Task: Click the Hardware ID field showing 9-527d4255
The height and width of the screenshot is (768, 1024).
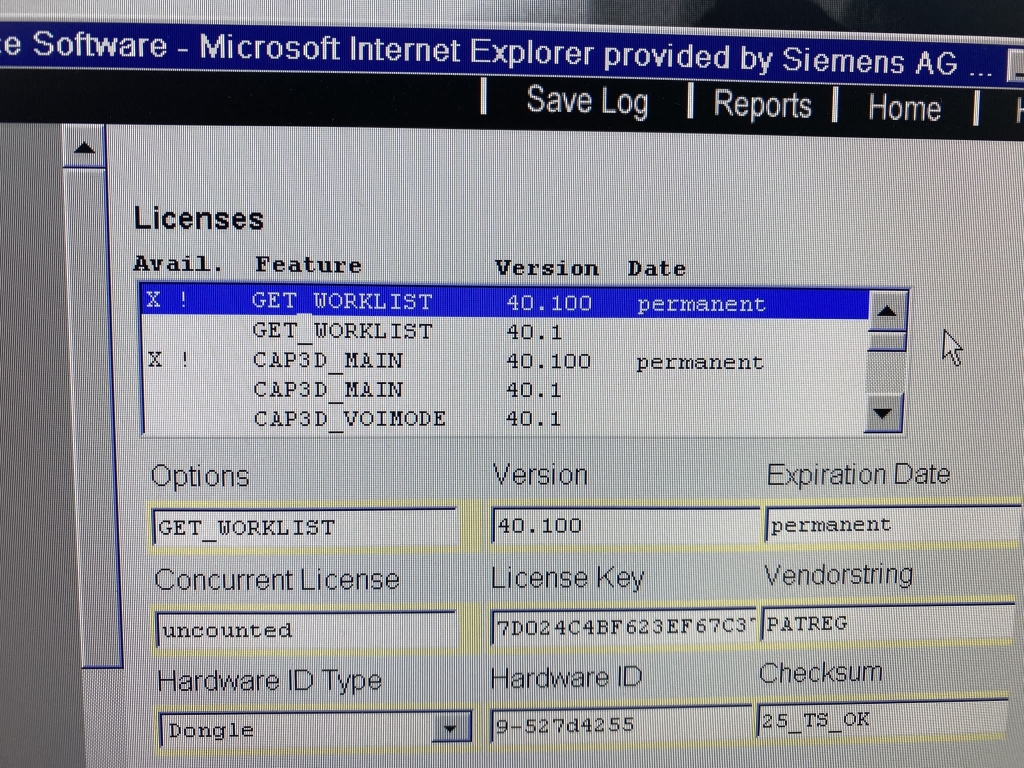Action: click(x=621, y=724)
